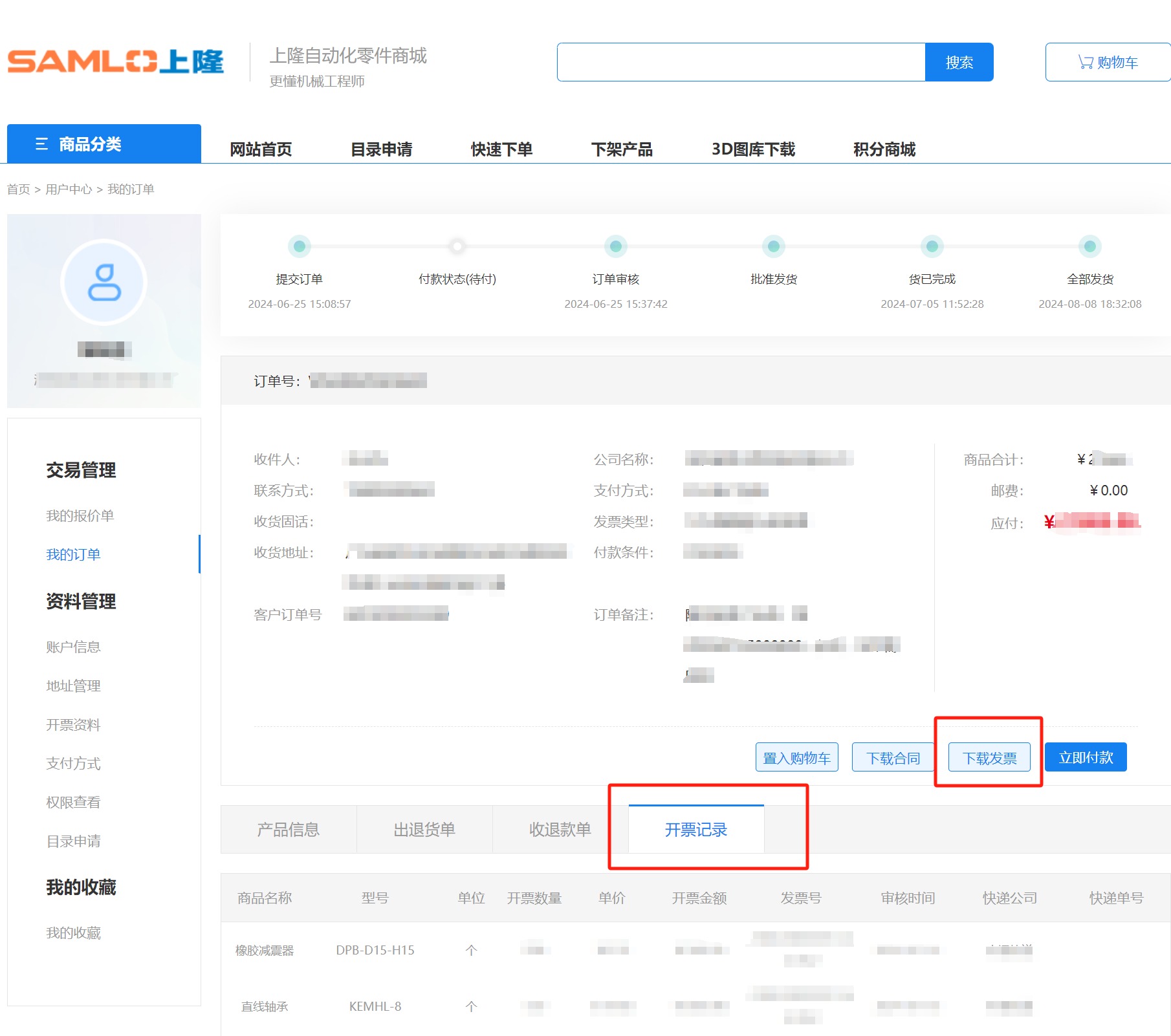Screen dimensions: 1171x1036
Task: Click the 搜索 search button
Action: [x=959, y=62]
